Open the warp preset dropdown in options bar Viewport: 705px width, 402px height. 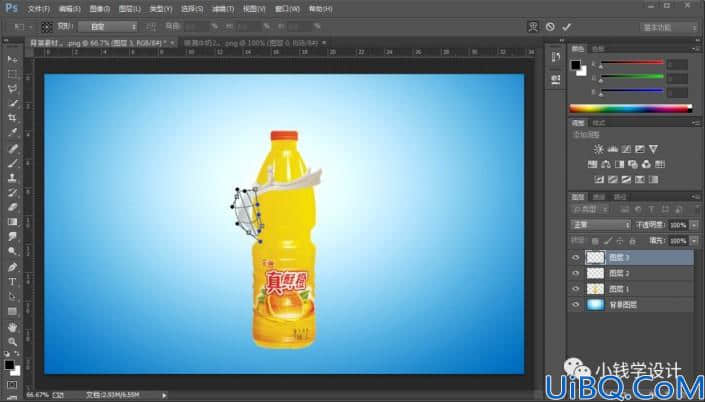(108, 27)
